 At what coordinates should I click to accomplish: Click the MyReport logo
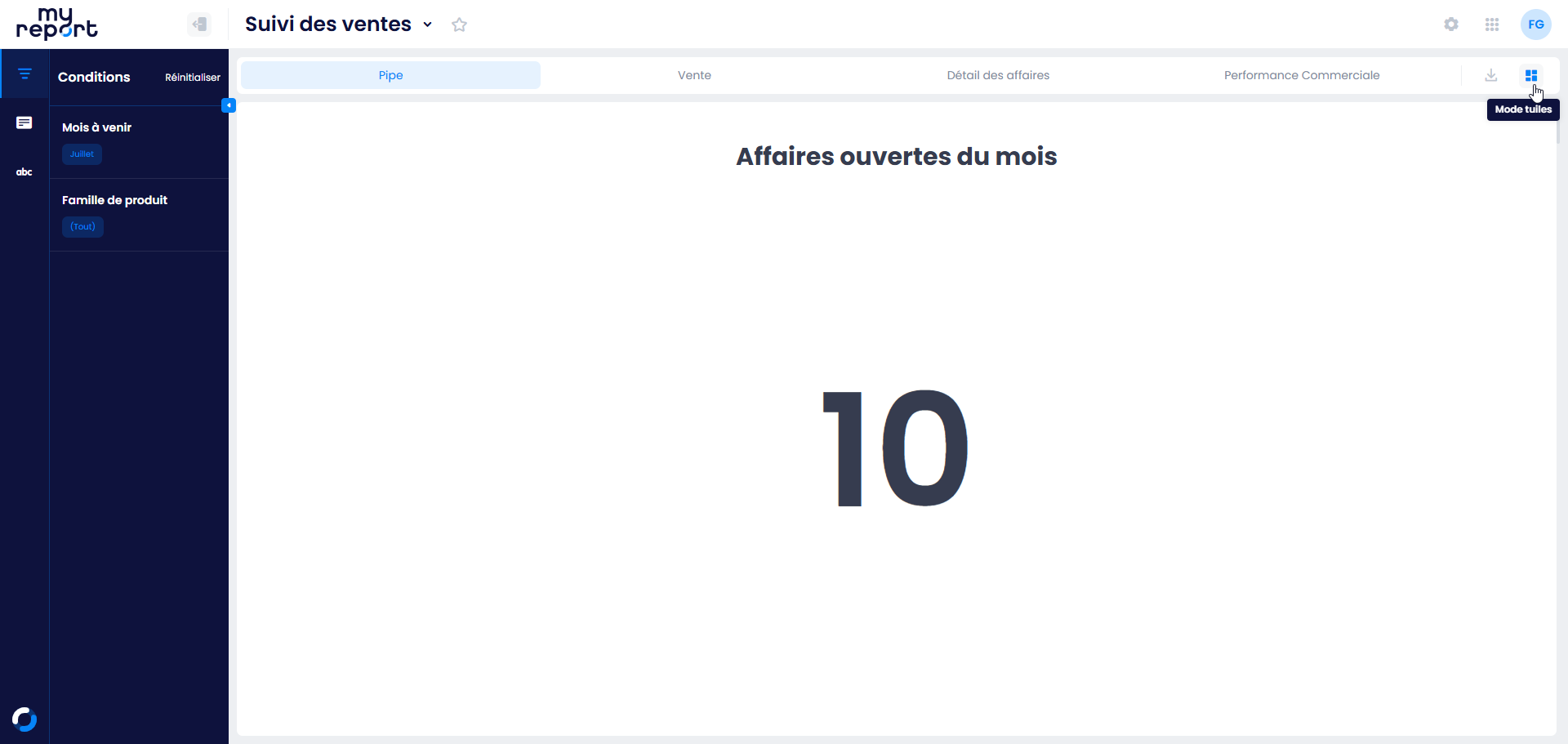coord(57,25)
